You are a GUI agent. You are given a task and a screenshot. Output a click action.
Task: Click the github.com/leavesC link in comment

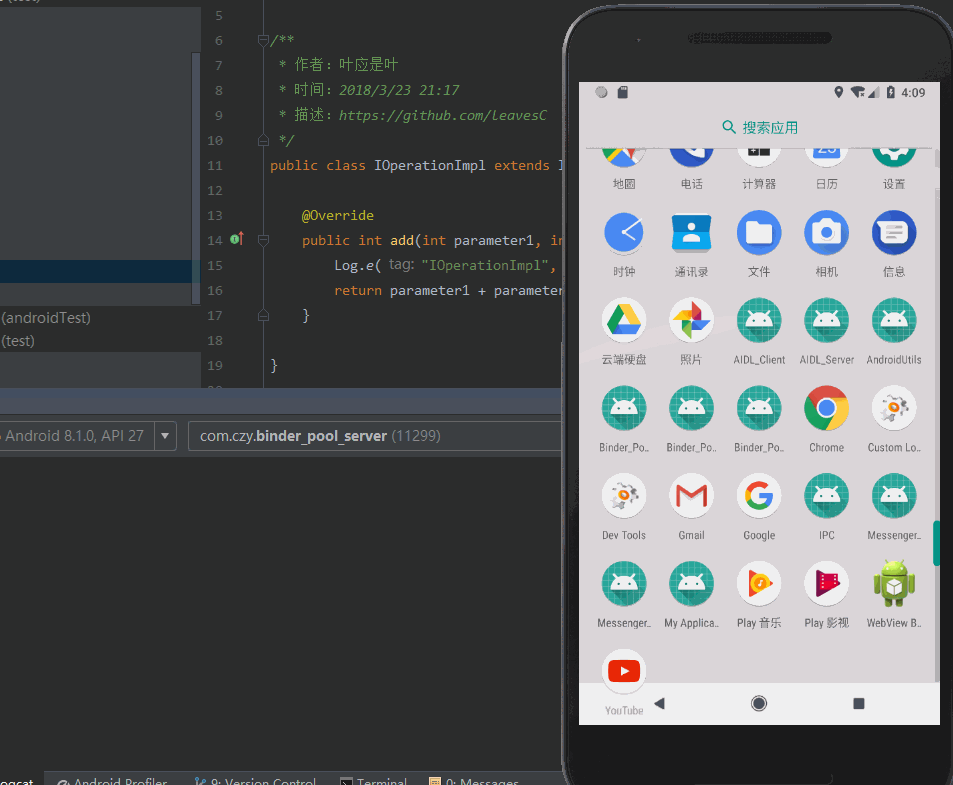(x=442, y=115)
